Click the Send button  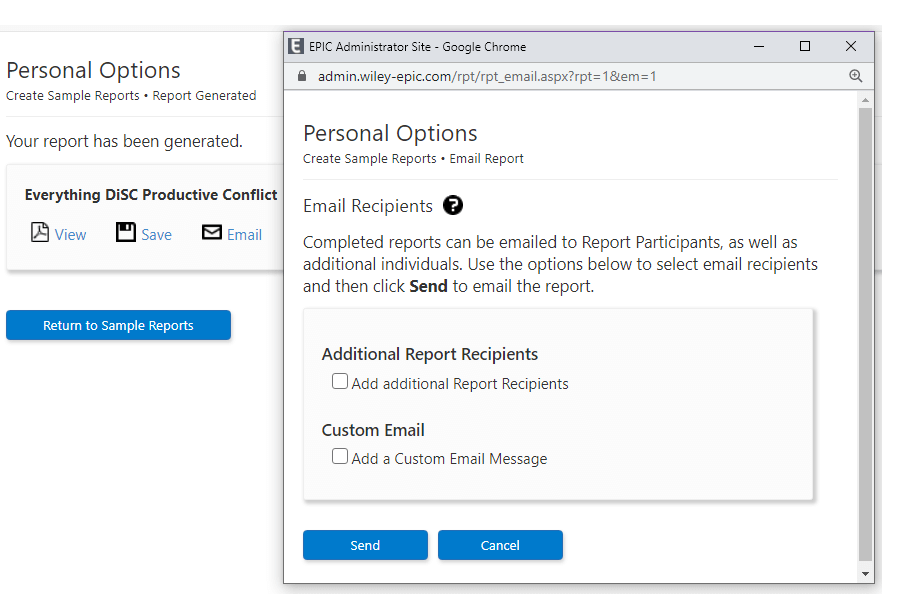coord(365,545)
